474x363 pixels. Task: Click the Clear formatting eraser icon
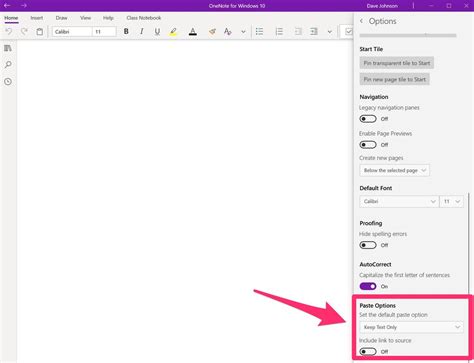(212, 32)
